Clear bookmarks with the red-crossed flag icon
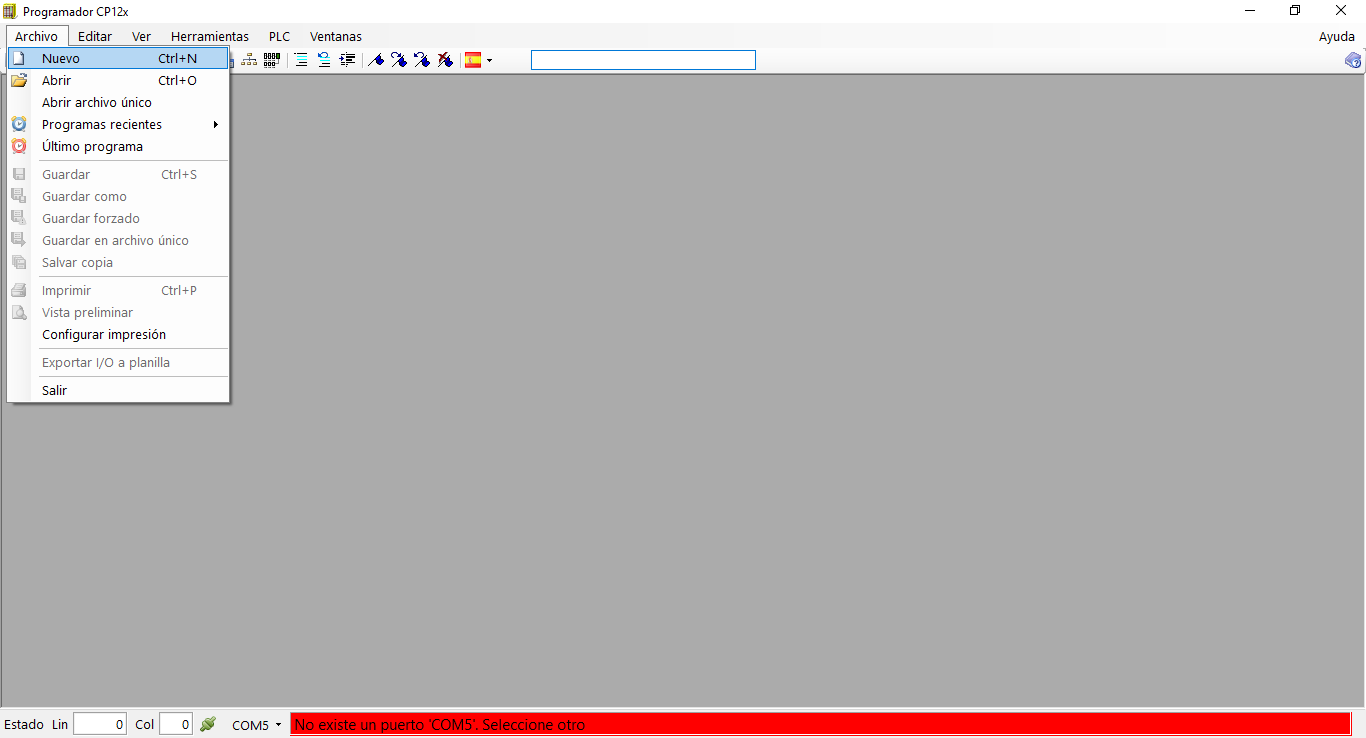 445,60
